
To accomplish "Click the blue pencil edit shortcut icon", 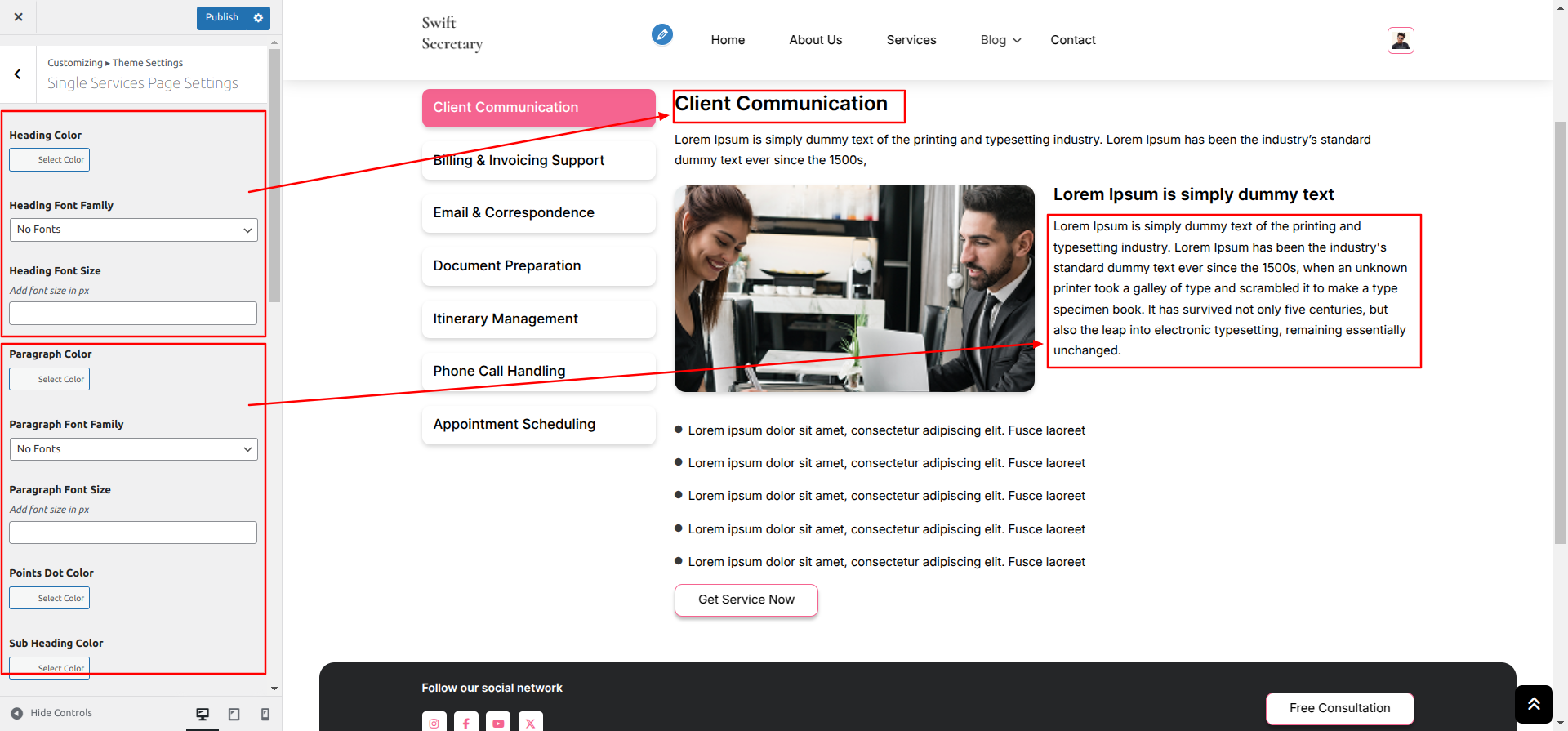I will pyautogui.click(x=661, y=34).
